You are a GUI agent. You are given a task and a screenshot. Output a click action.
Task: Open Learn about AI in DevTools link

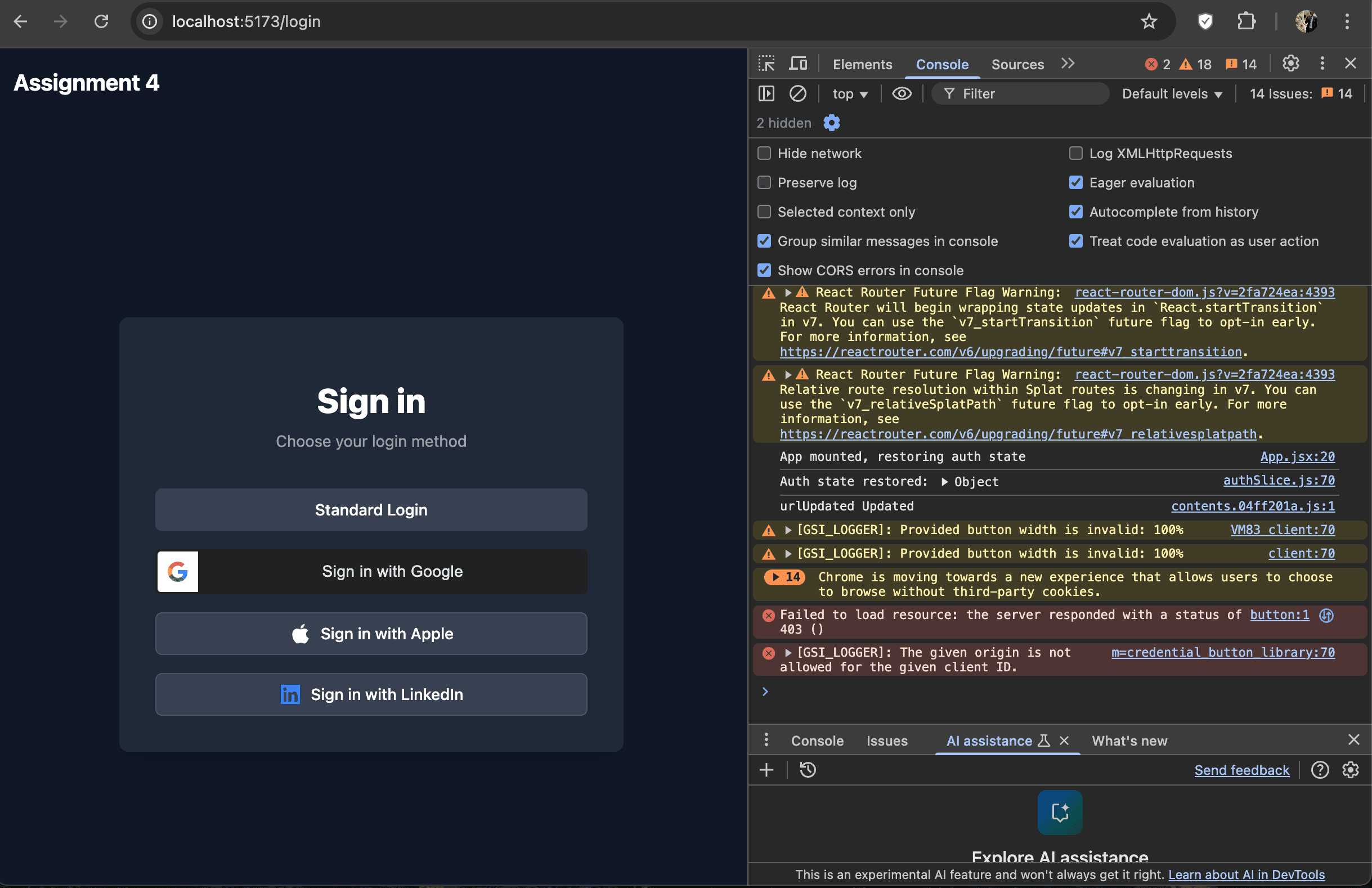click(1247, 874)
